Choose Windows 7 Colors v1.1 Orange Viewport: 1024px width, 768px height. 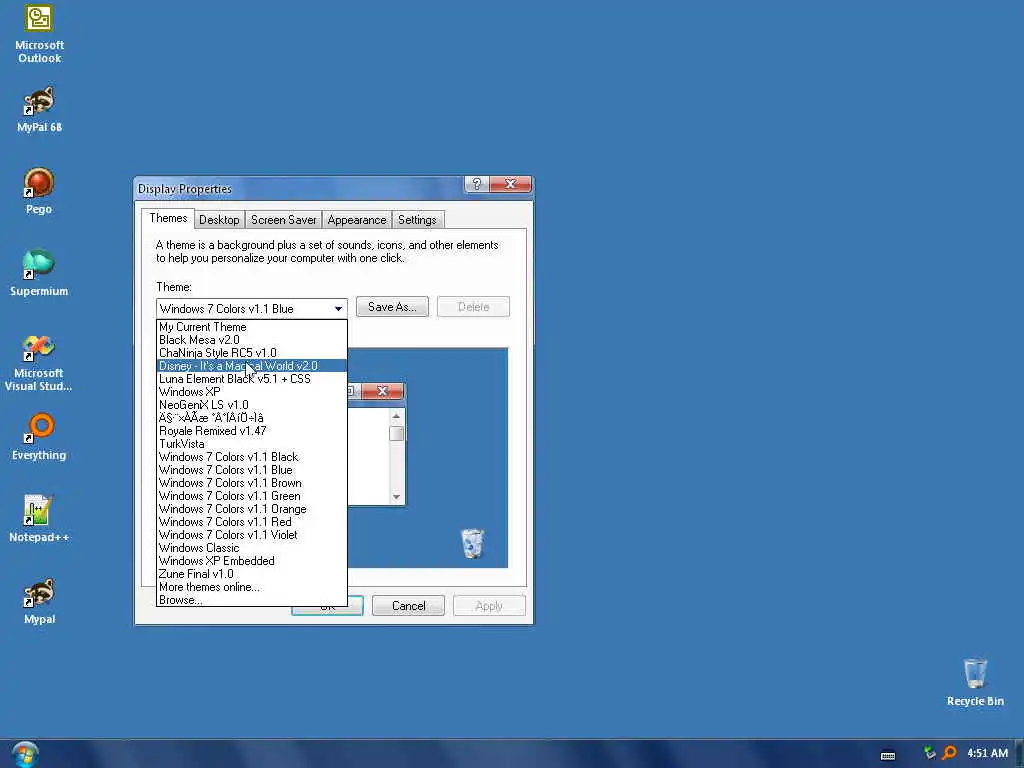252,509
